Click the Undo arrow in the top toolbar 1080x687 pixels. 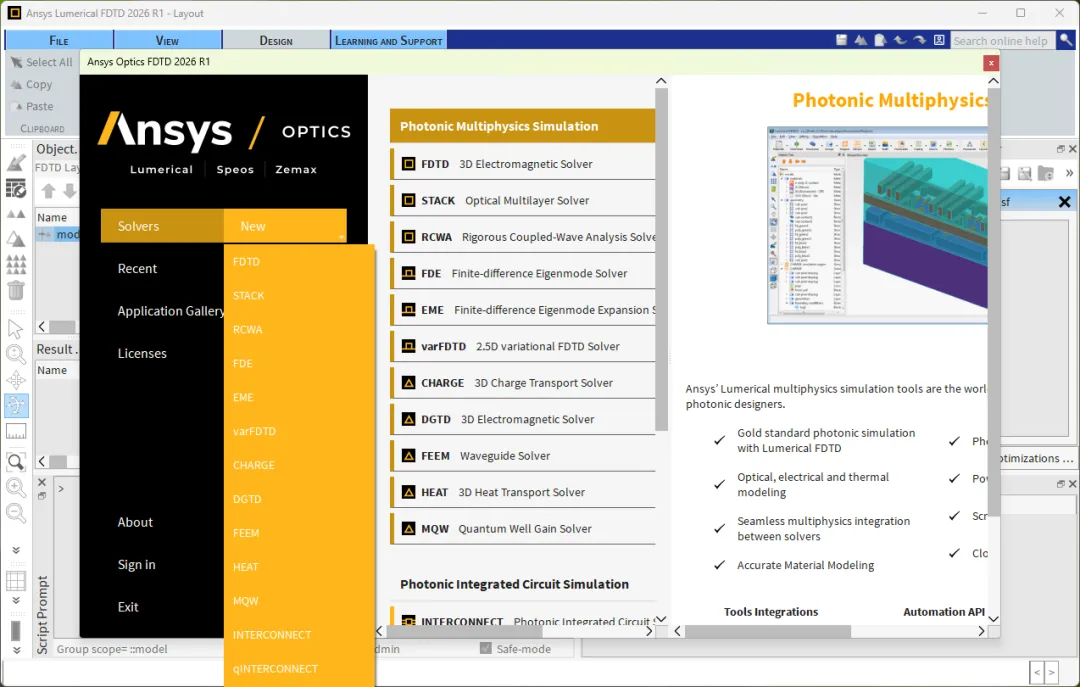[x=900, y=41]
